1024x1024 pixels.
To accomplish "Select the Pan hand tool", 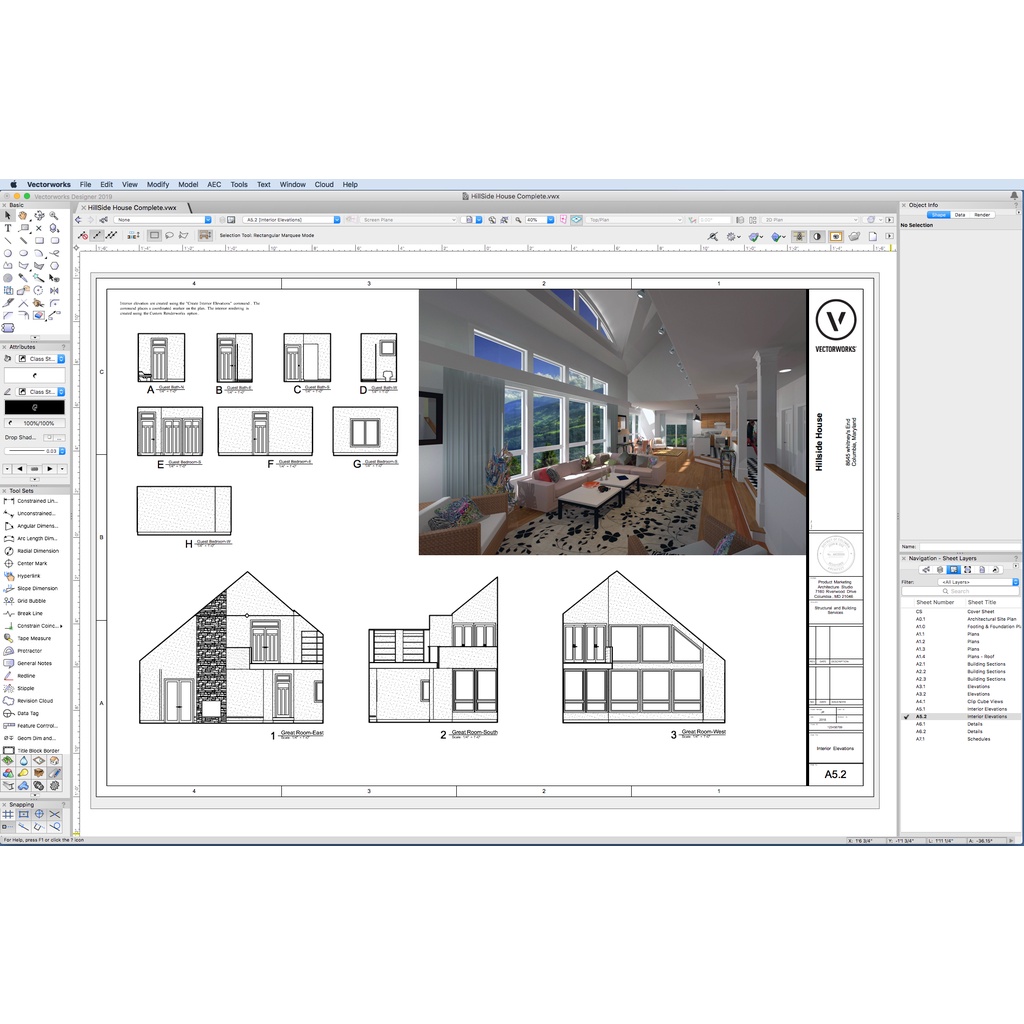I will coord(23,216).
